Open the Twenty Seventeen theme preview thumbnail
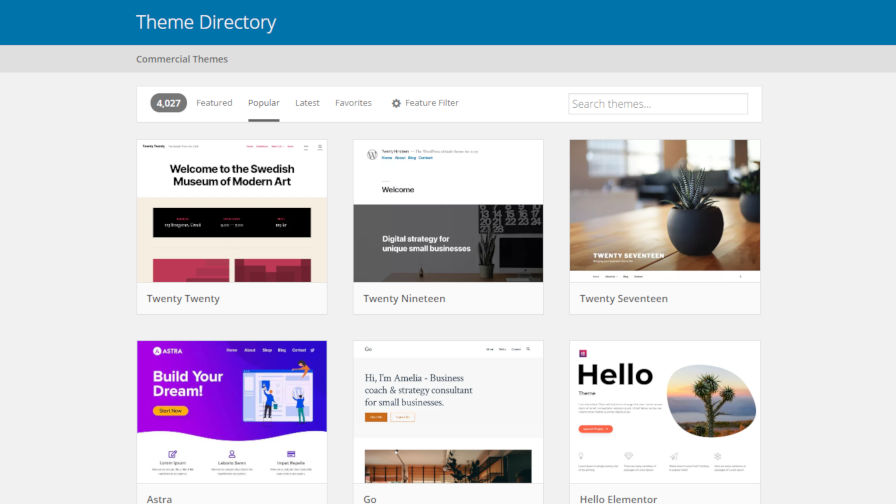This screenshot has height=504, width=896. [665, 211]
